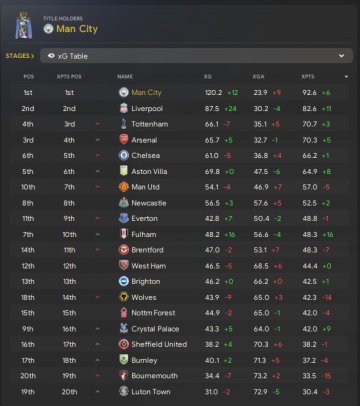The width and height of the screenshot is (360, 406).
Task: Click the Tottenham club crest
Action: 124,124
